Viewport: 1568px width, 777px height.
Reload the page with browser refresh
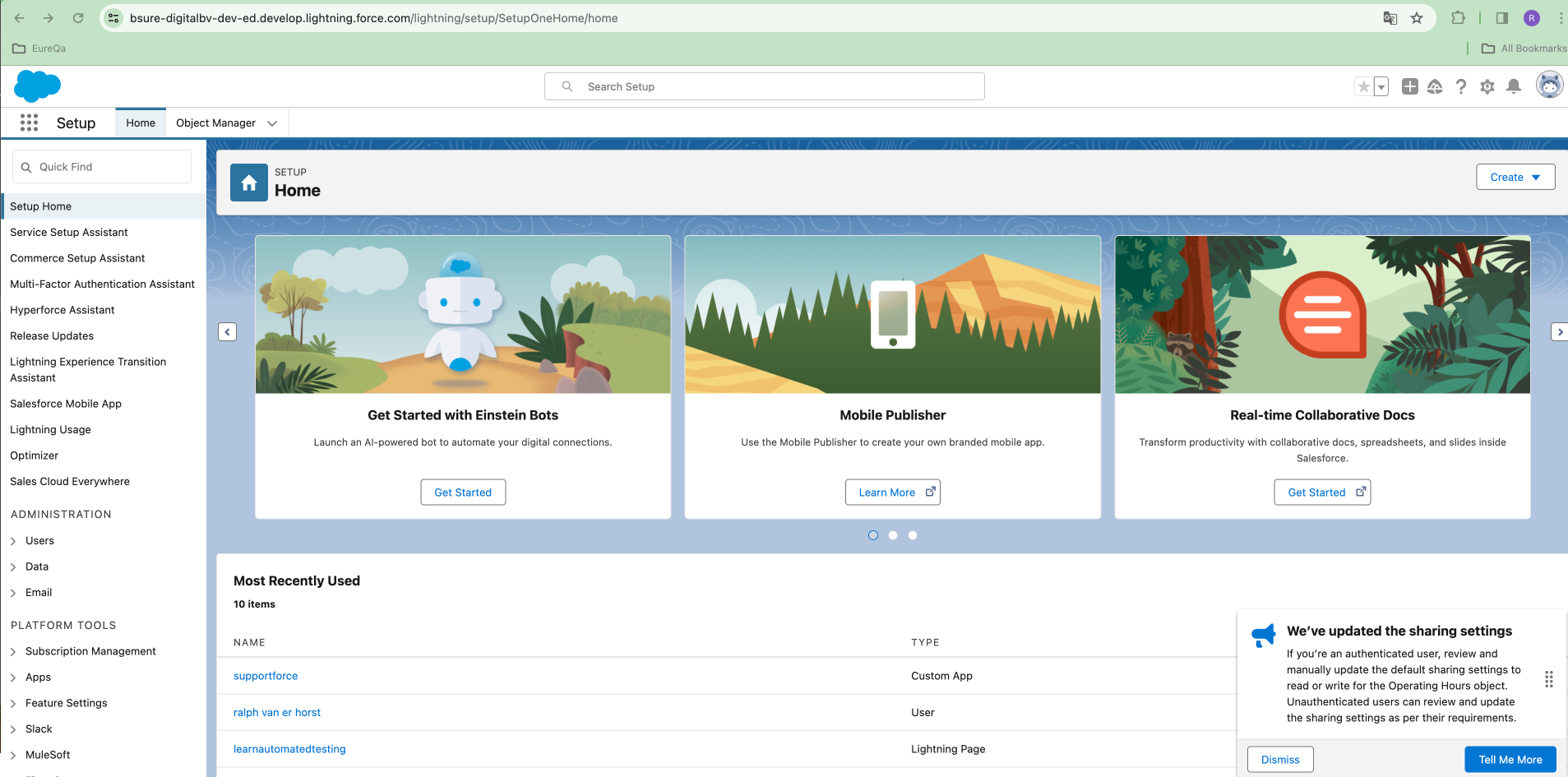pos(78,18)
